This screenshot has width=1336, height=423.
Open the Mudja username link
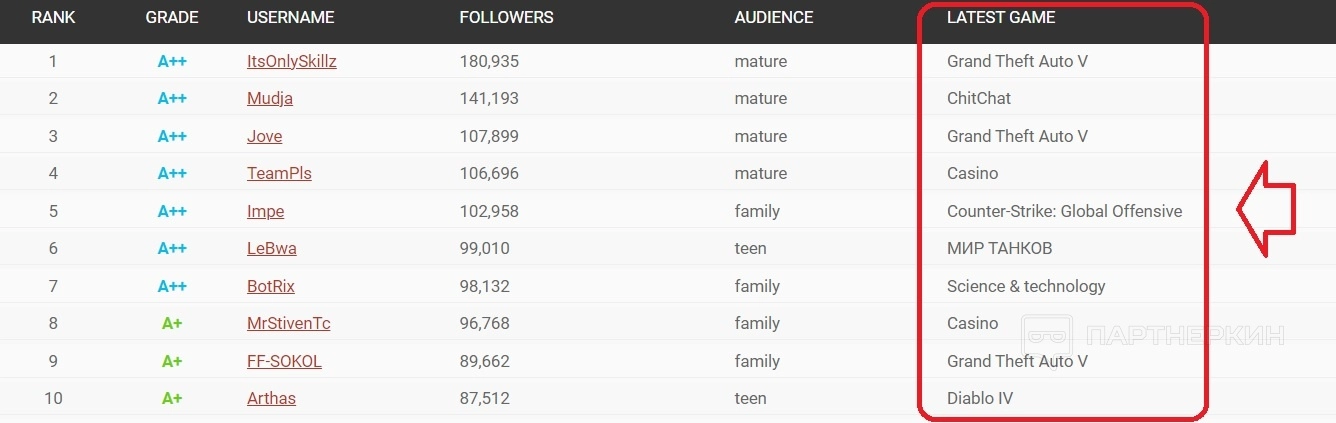pos(269,98)
